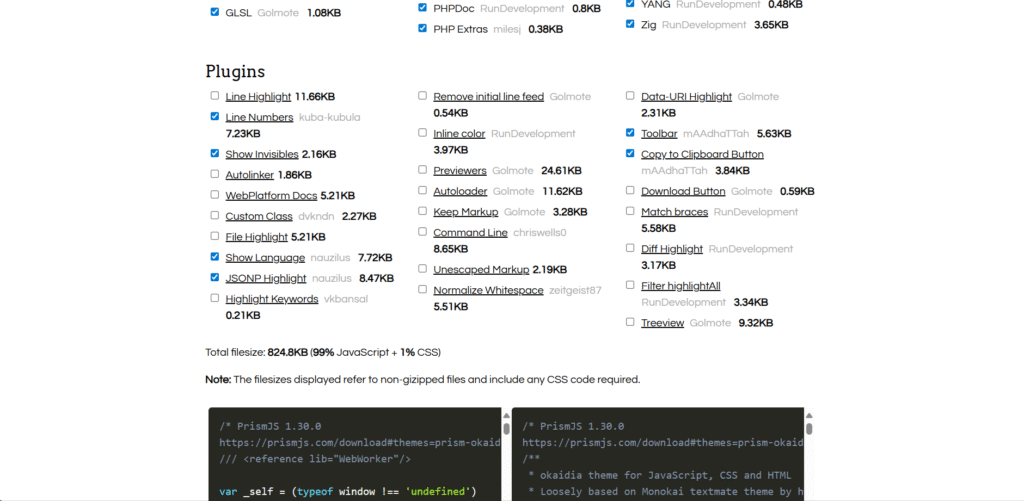
Task: Follow the Diff Highlight plugin link
Action: (x=672, y=249)
